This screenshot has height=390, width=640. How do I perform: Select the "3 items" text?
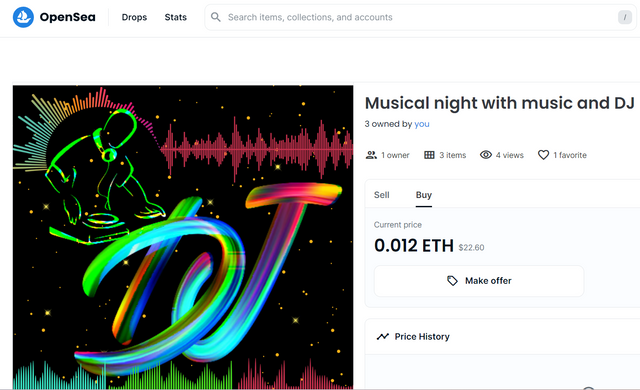click(453, 155)
